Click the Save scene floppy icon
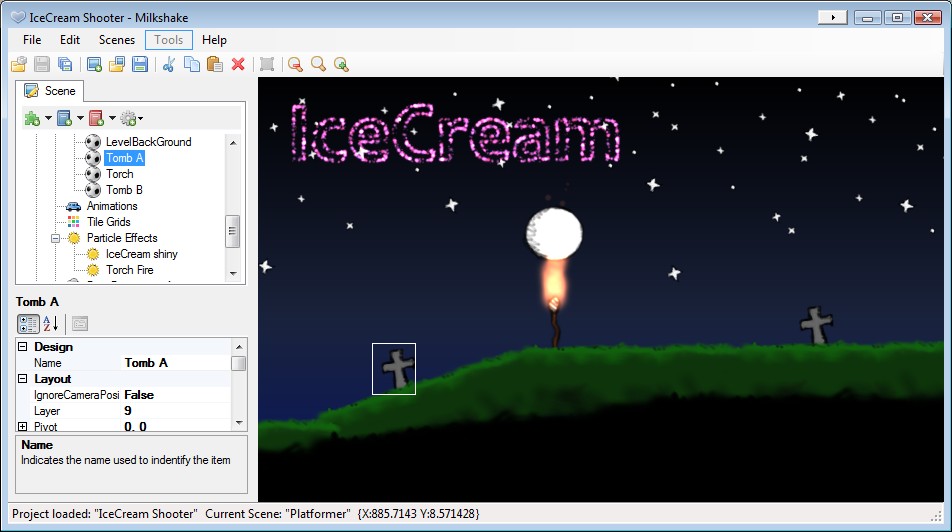The image size is (952, 532). coord(140,64)
